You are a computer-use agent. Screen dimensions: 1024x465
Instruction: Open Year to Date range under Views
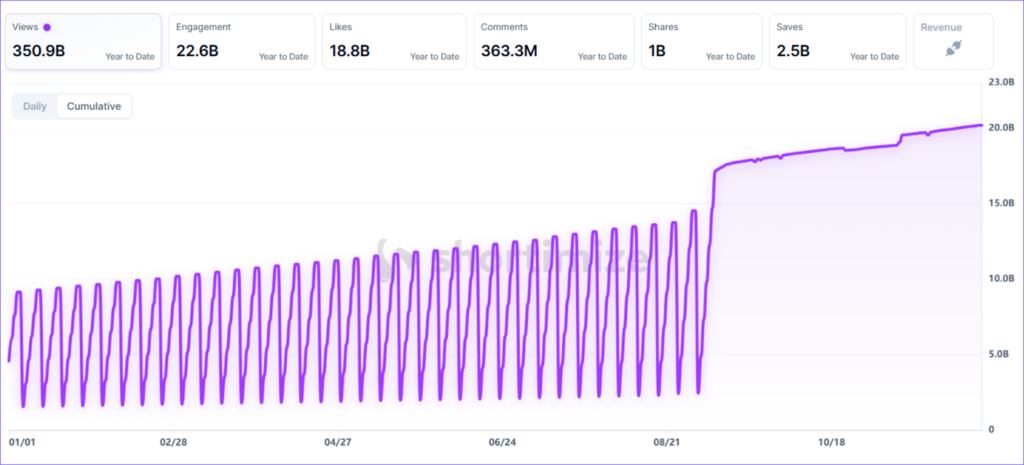coord(130,57)
